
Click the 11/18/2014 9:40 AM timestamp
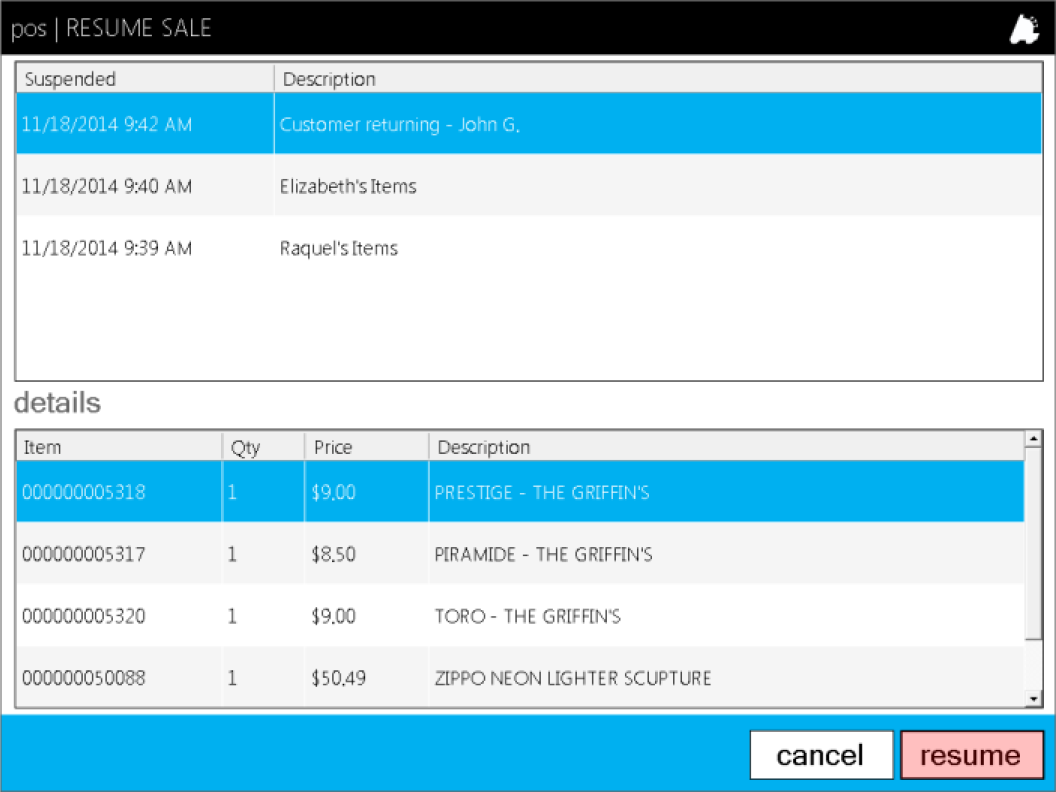click(107, 187)
